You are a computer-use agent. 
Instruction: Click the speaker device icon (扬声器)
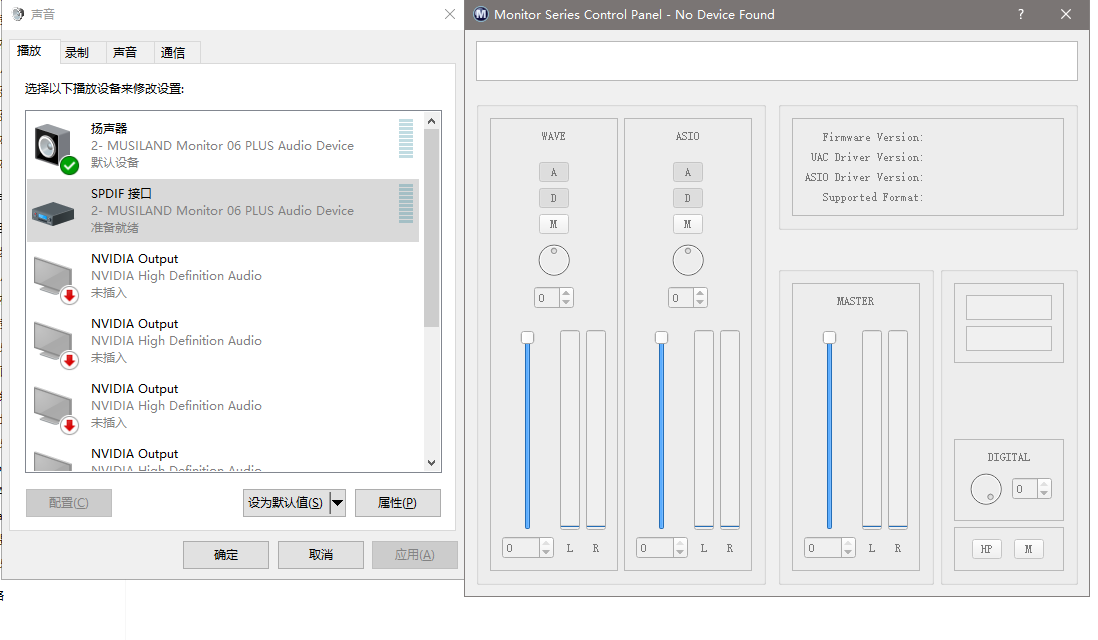[54, 147]
